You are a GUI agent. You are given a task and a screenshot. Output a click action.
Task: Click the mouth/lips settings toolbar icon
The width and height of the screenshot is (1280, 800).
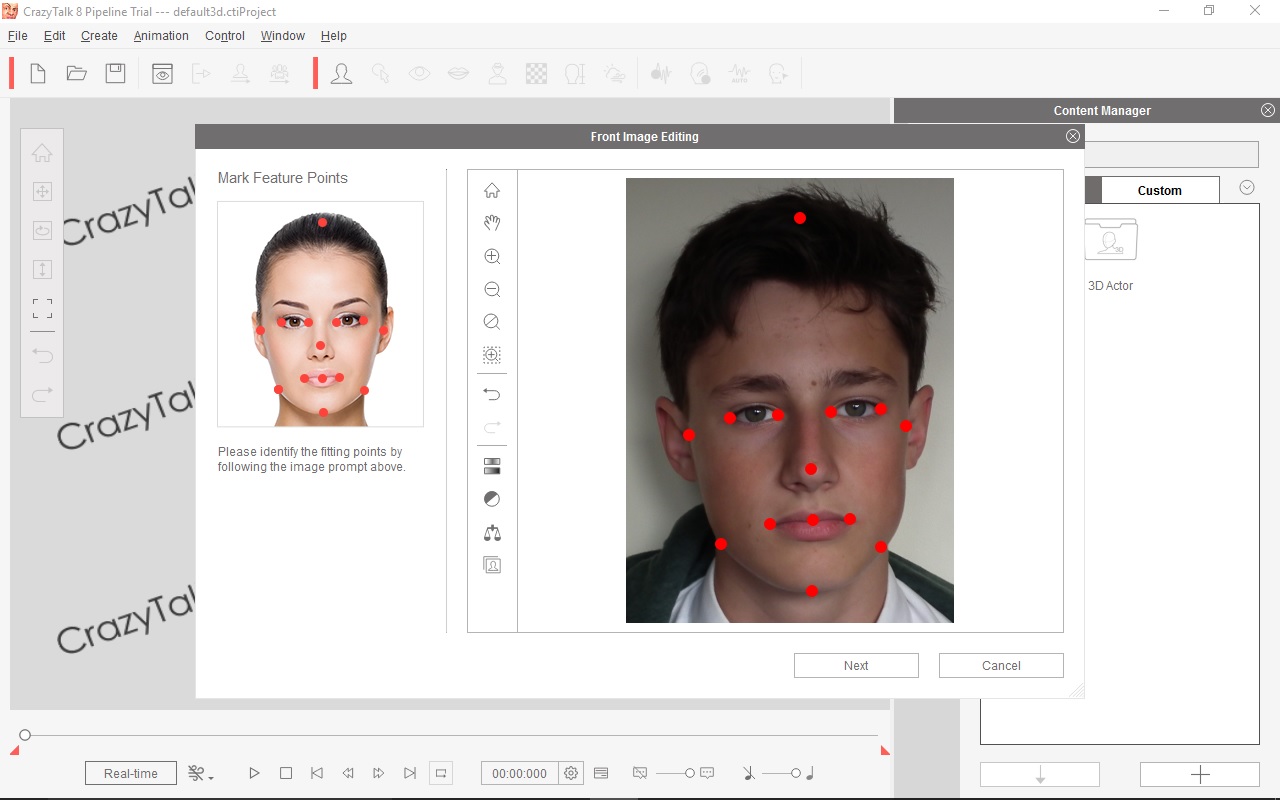pyautogui.click(x=458, y=73)
